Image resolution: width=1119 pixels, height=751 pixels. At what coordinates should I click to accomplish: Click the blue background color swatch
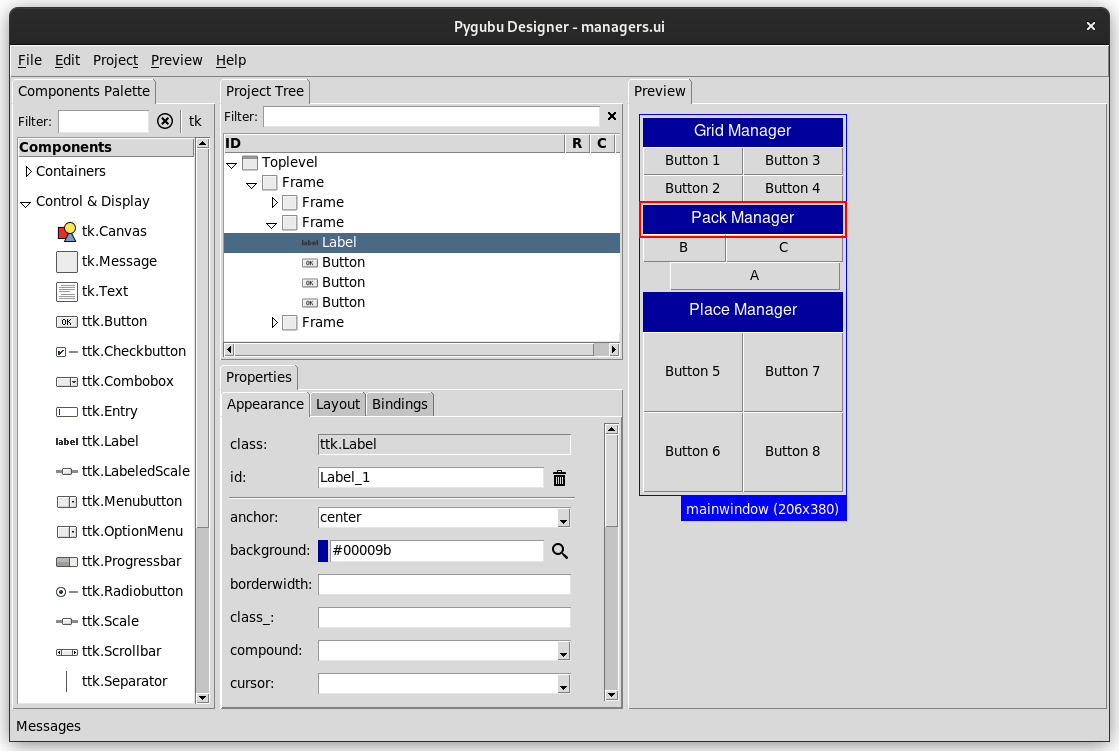point(323,550)
